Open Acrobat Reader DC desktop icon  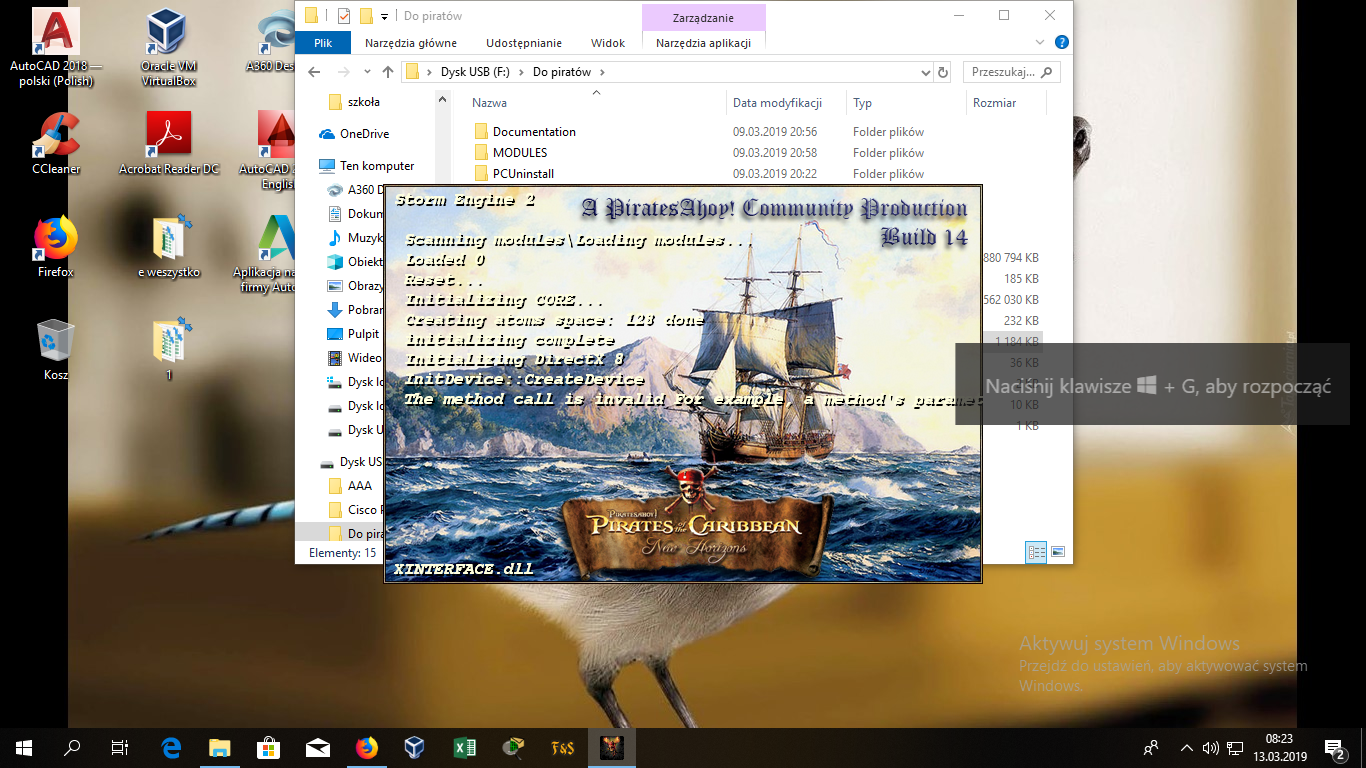(169, 143)
